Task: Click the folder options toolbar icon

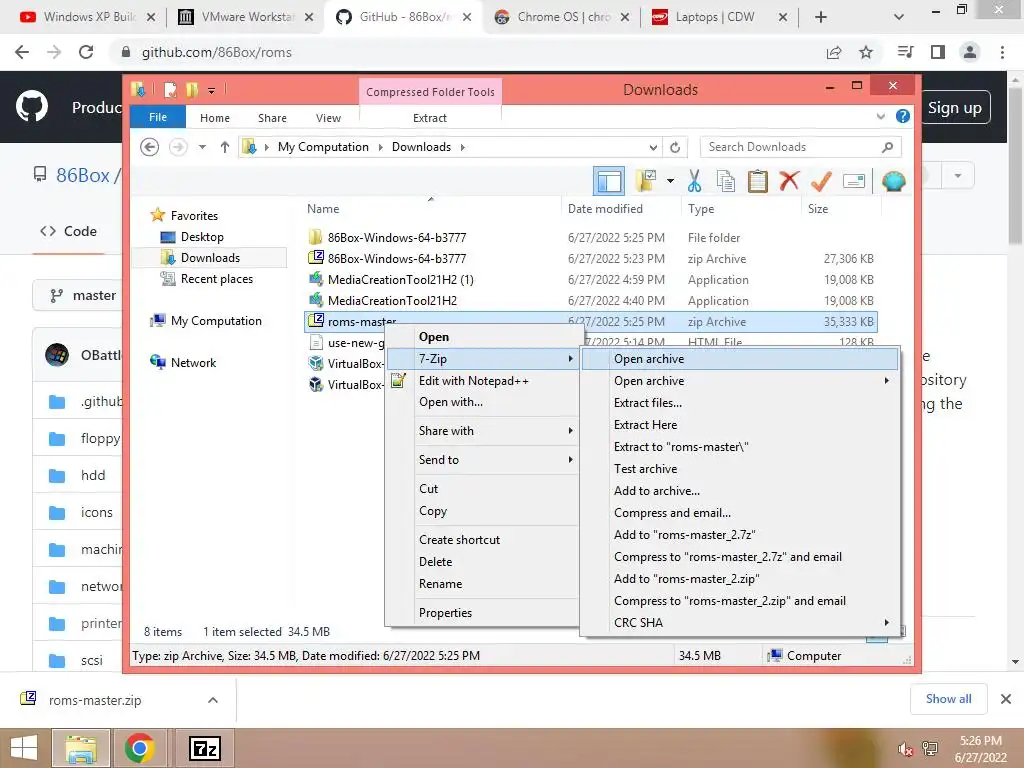Action: [646, 181]
